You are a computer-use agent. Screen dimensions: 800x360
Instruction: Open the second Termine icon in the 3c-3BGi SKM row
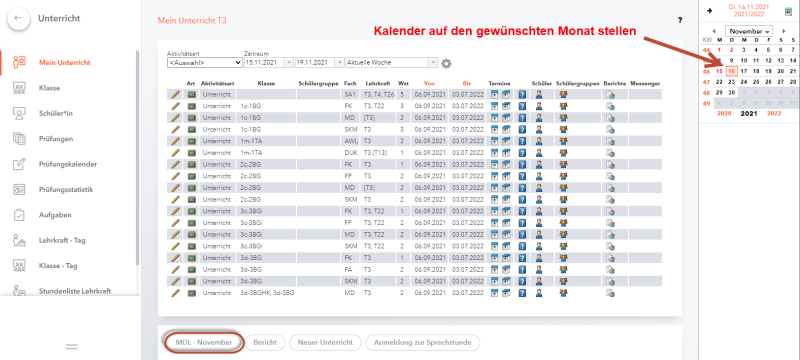506,246
